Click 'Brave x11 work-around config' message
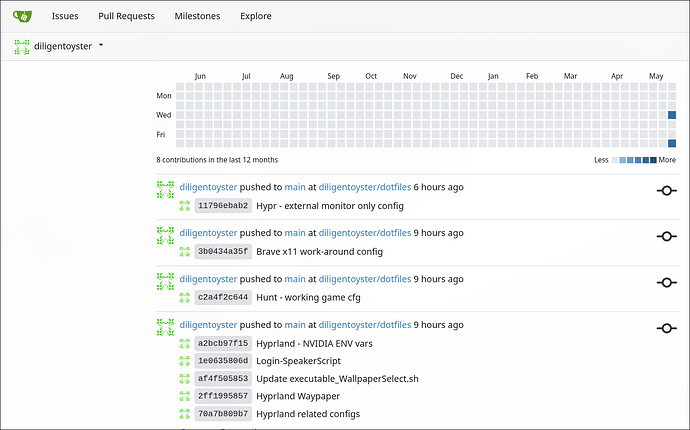690x430 pixels. click(x=319, y=252)
